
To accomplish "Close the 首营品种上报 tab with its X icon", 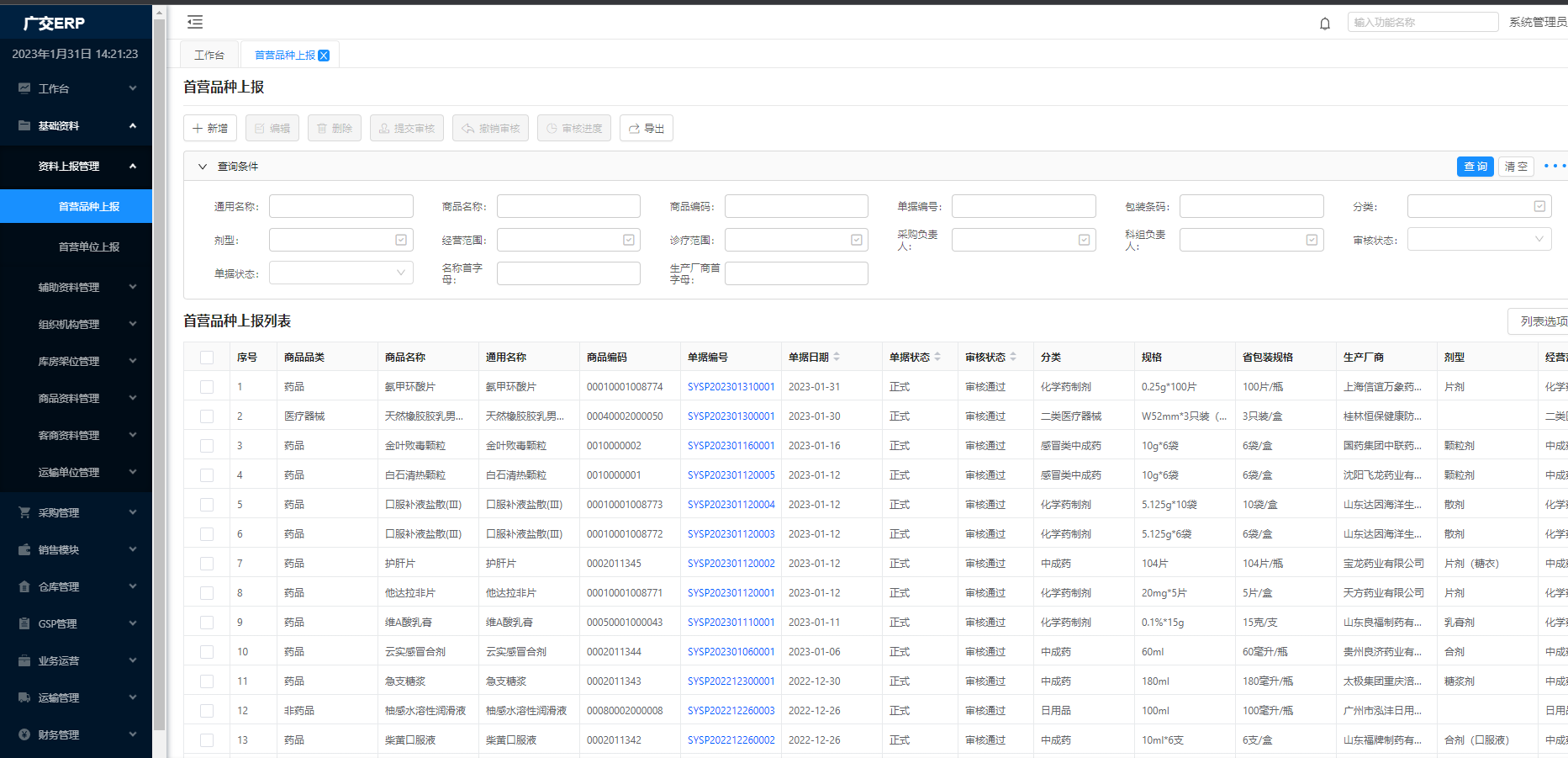I will pyautogui.click(x=324, y=56).
